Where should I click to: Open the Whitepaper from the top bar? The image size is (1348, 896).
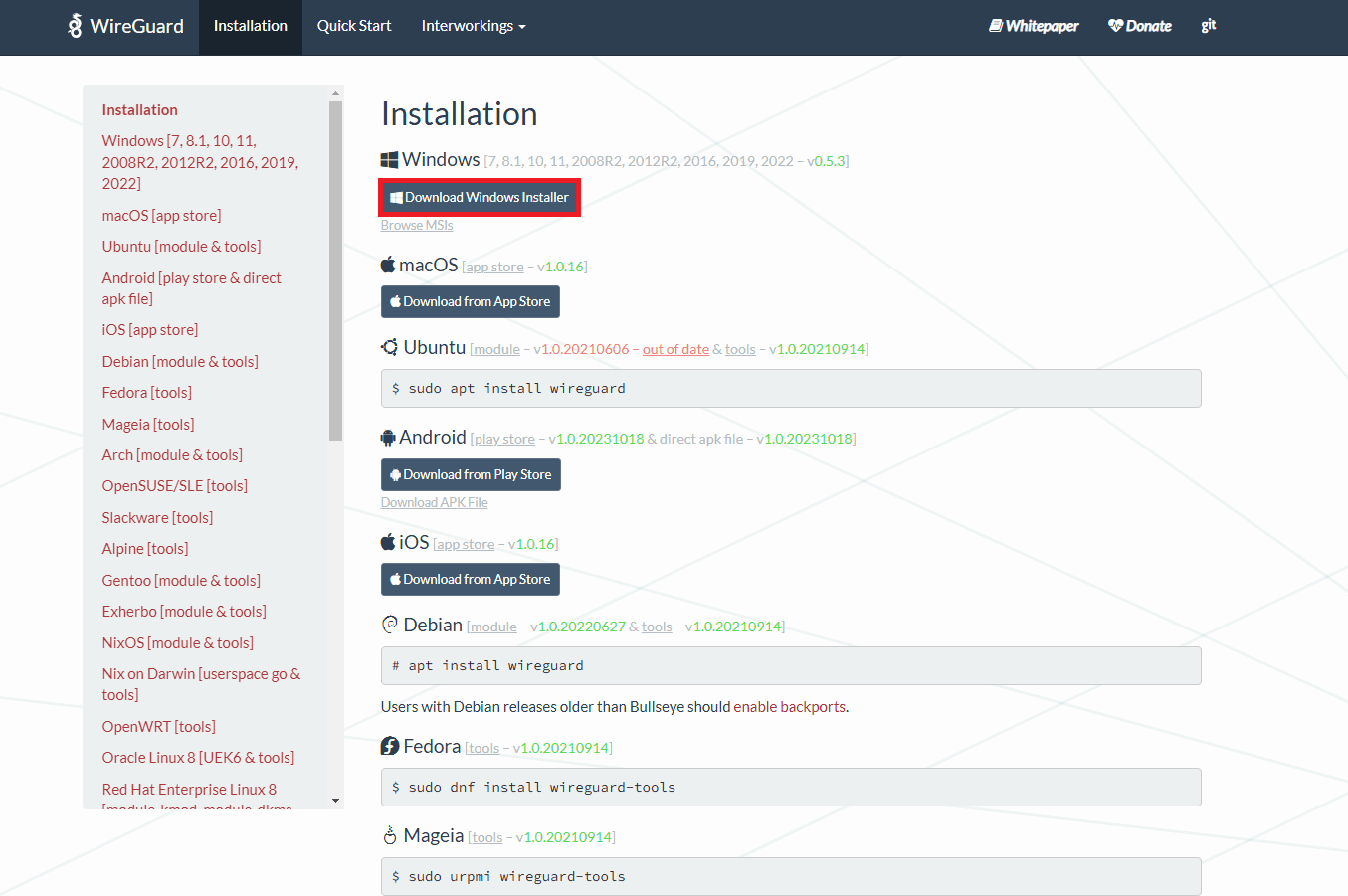1034,25
